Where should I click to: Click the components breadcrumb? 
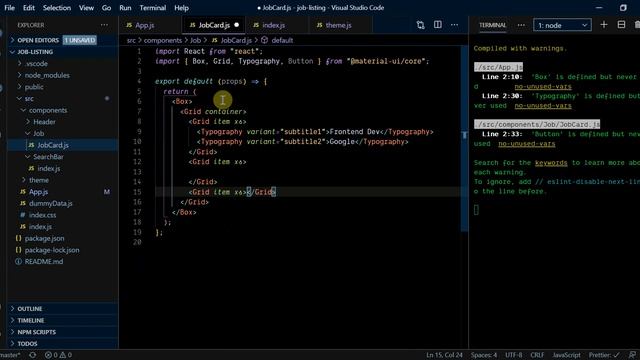[162, 40]
